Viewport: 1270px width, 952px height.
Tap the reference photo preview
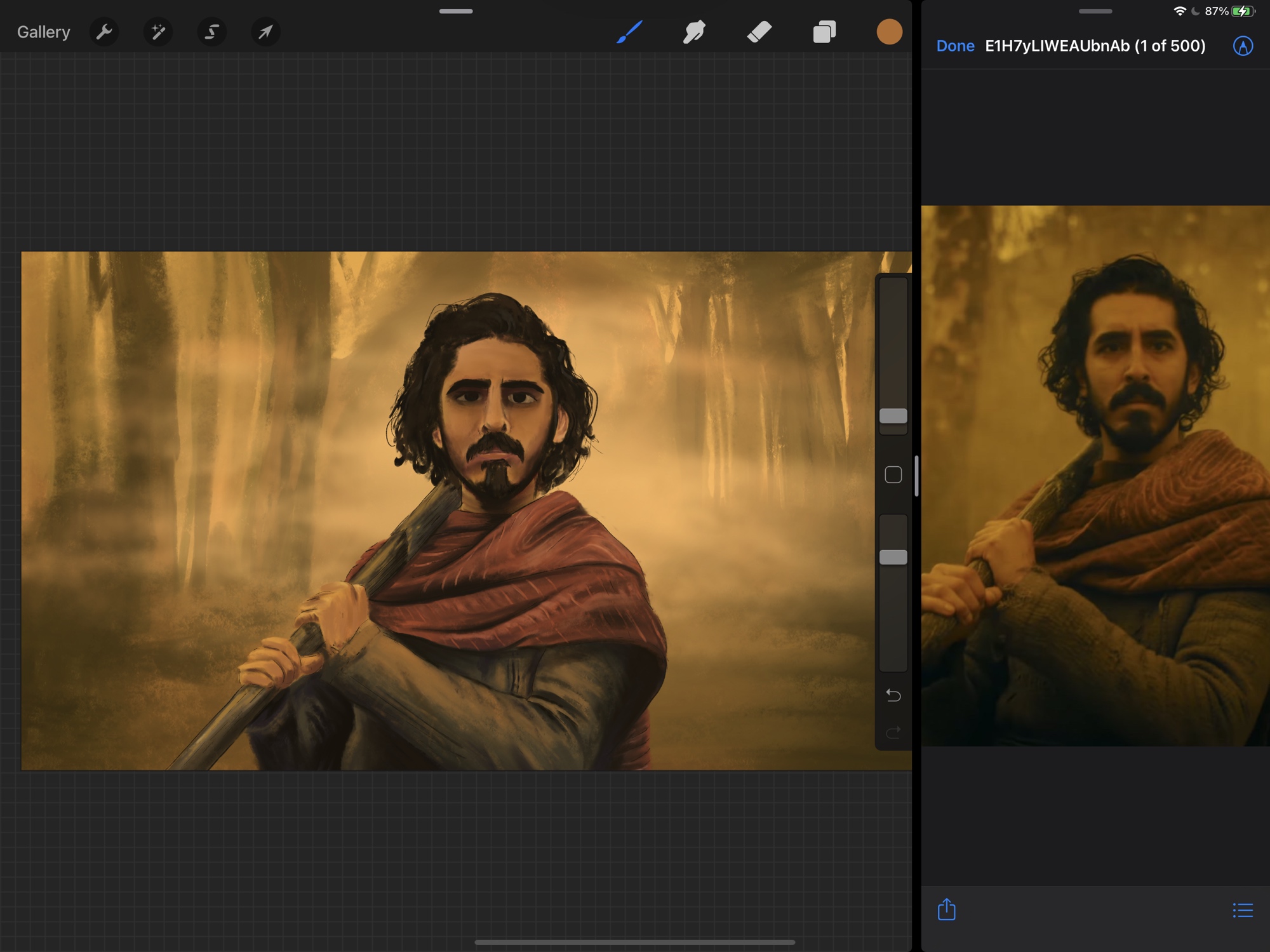(x=1095, y=475)
